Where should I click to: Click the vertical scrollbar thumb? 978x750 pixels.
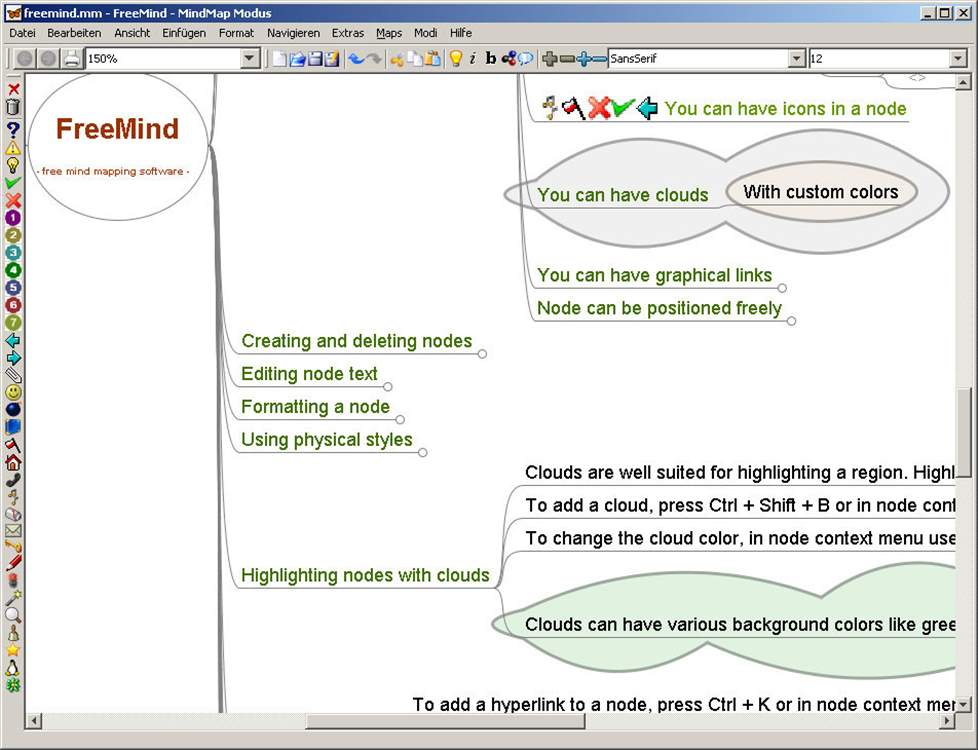click(964, 432)
